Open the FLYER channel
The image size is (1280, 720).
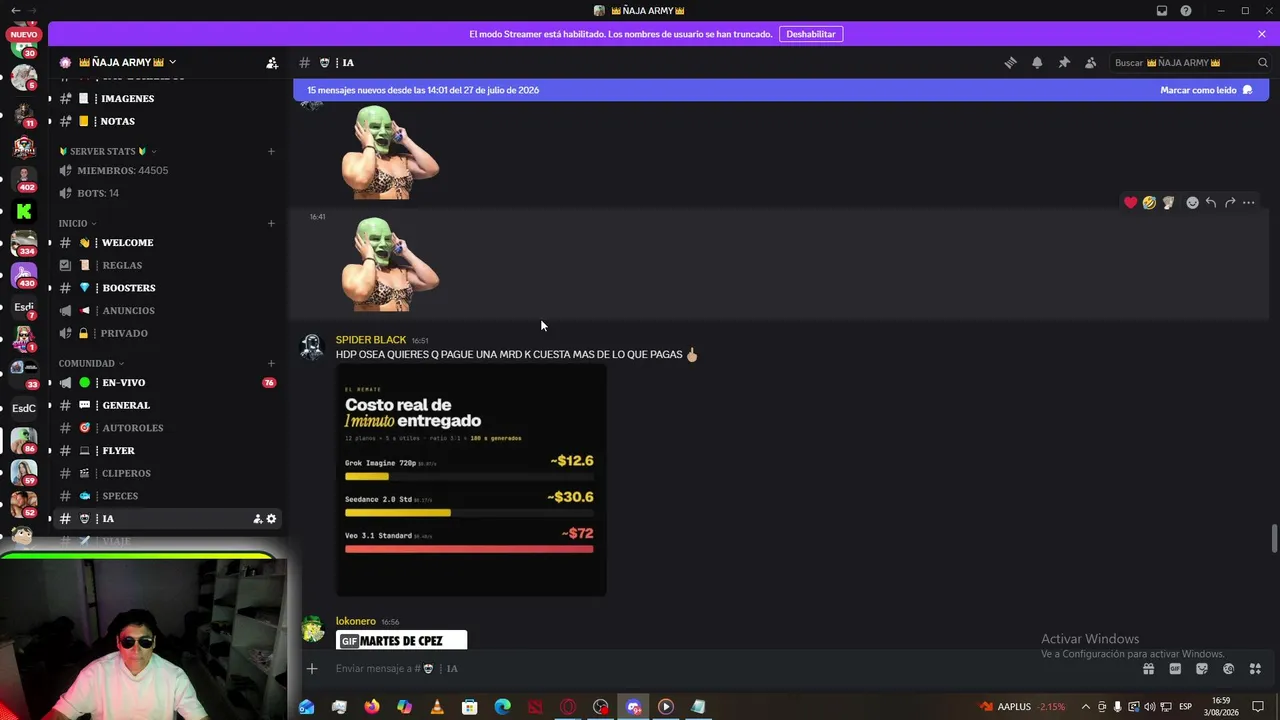(x=167, y=451)
